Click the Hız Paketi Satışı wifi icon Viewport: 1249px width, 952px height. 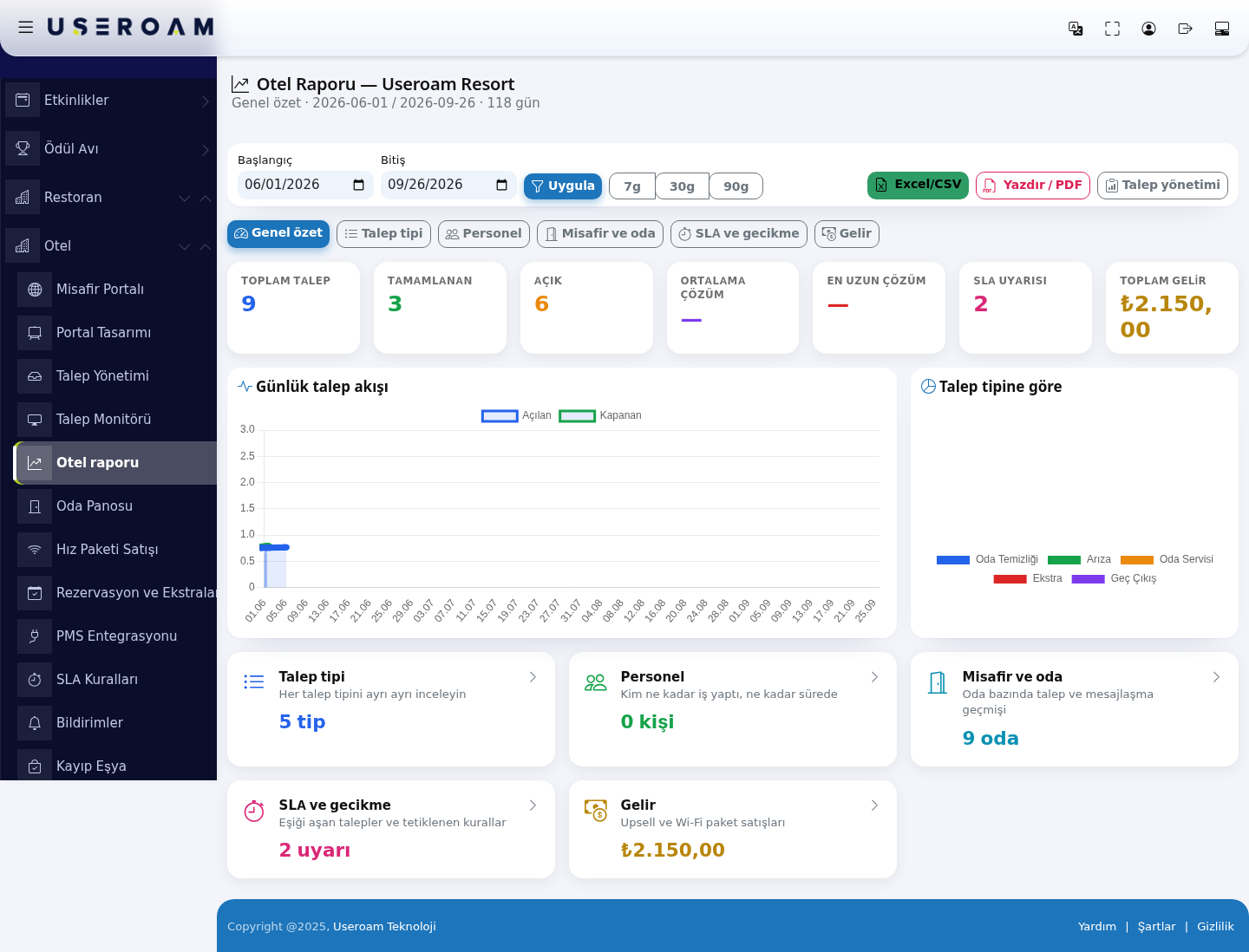pyautogui.click(x=35, y=550)
